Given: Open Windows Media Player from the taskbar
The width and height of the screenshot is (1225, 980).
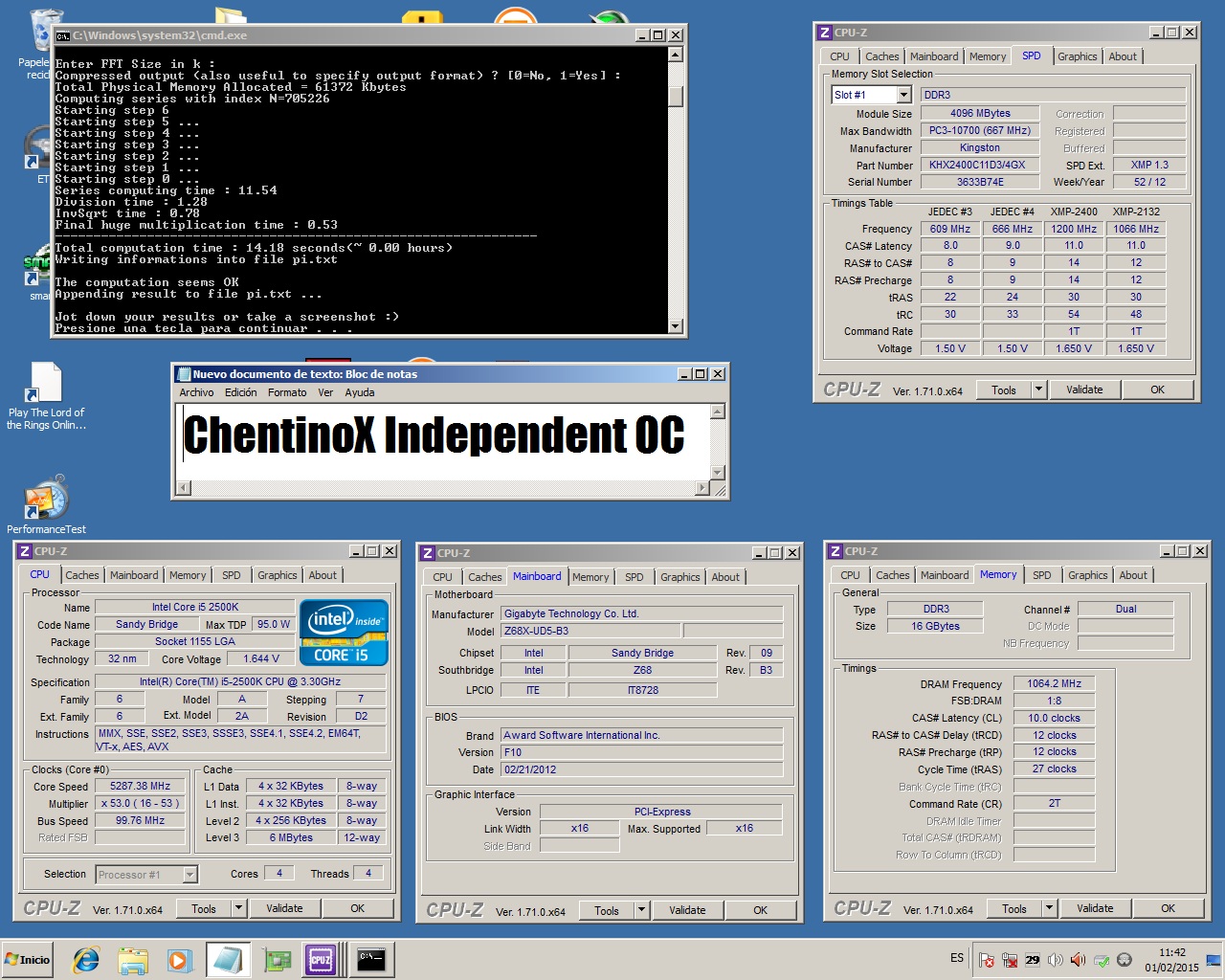Looking at the screenshot, I should tap(179, 959).
